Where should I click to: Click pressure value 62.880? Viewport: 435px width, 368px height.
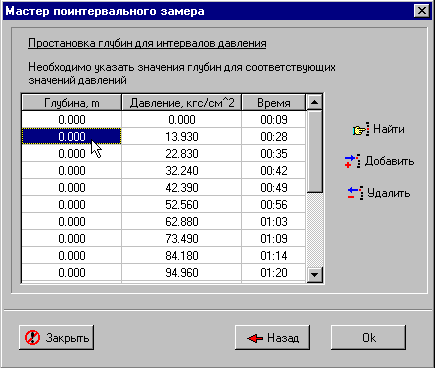pos(182,222)
